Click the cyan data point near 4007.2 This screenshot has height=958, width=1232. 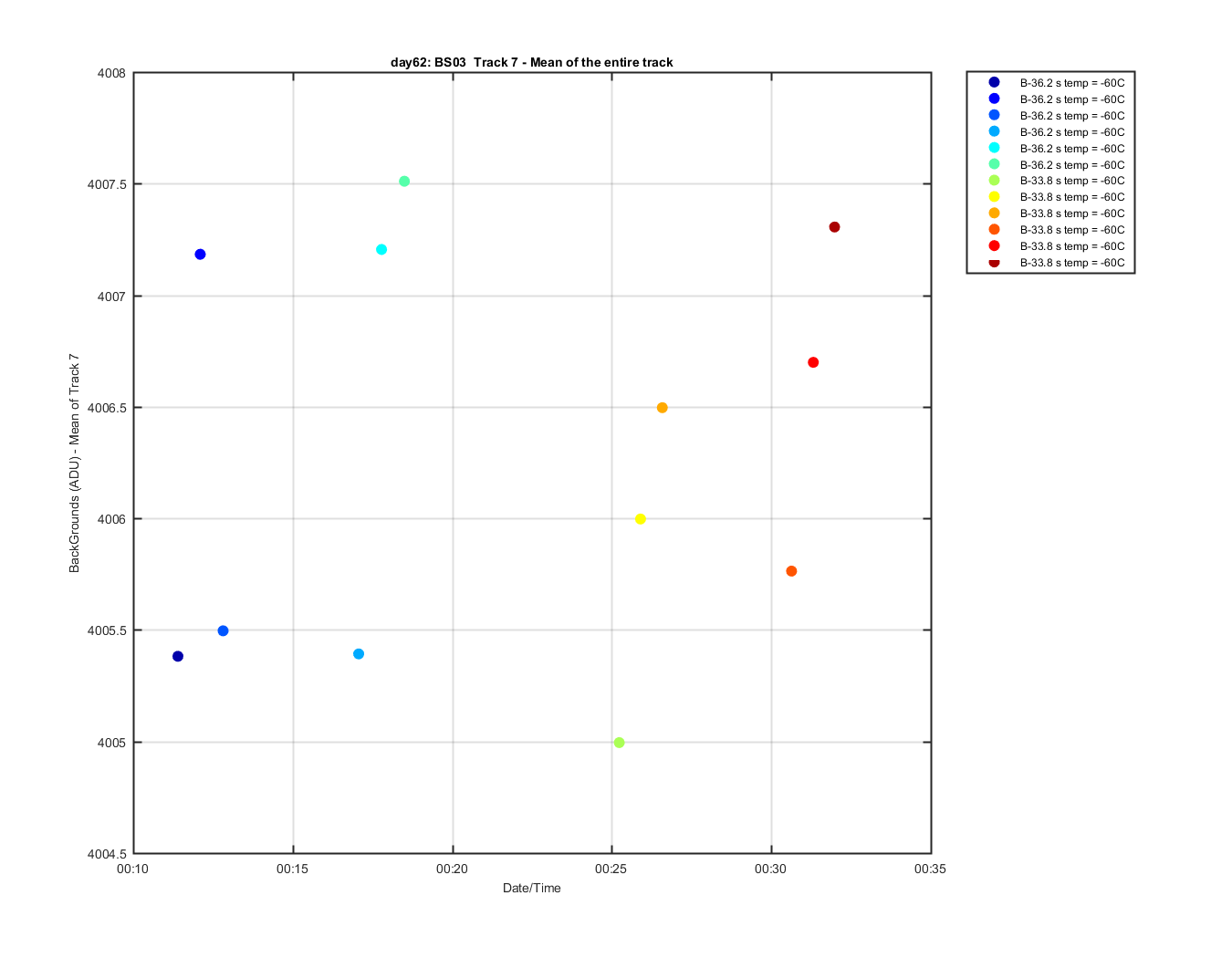tap(381, 250)
